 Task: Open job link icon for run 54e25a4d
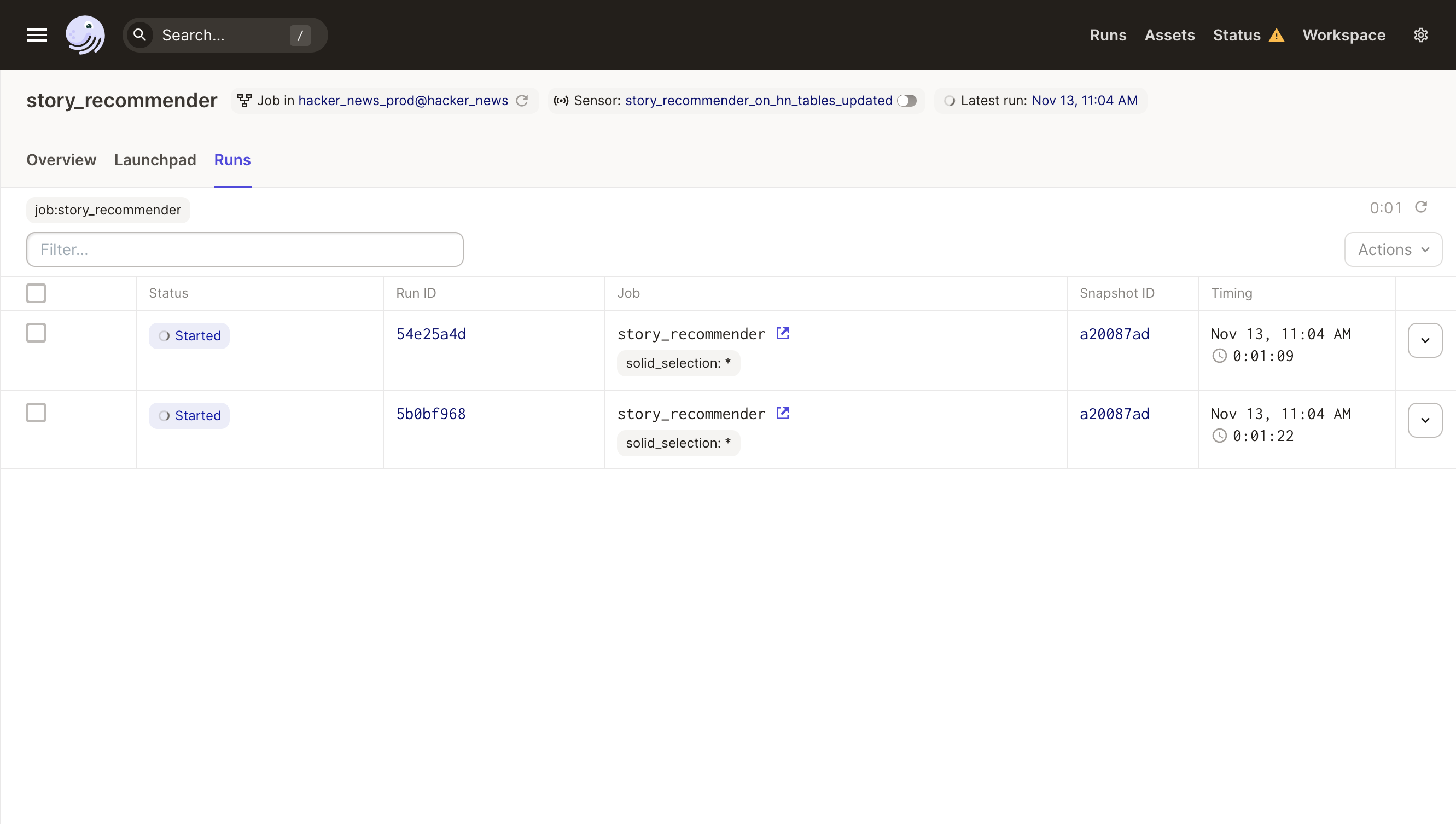[x=782, y=333]
